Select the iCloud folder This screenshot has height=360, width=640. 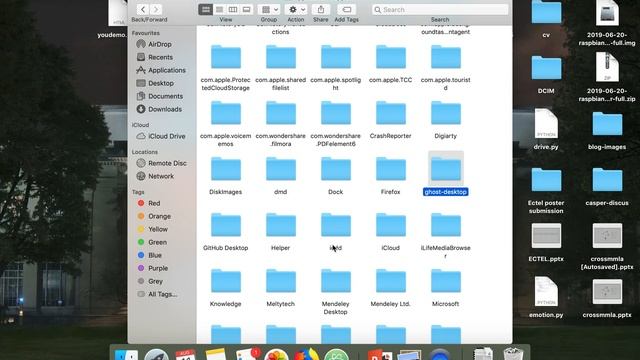pyautogui.click(x=391, y=225)
